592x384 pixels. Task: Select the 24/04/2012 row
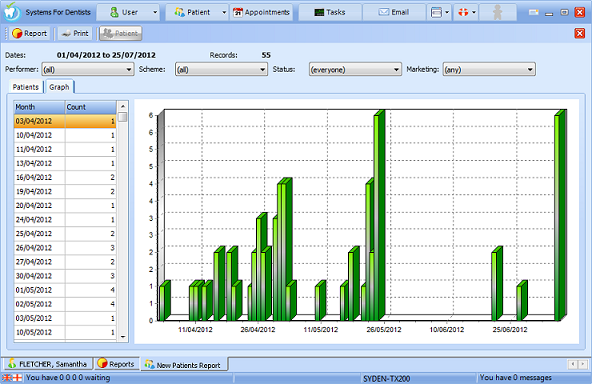[65, 220]
